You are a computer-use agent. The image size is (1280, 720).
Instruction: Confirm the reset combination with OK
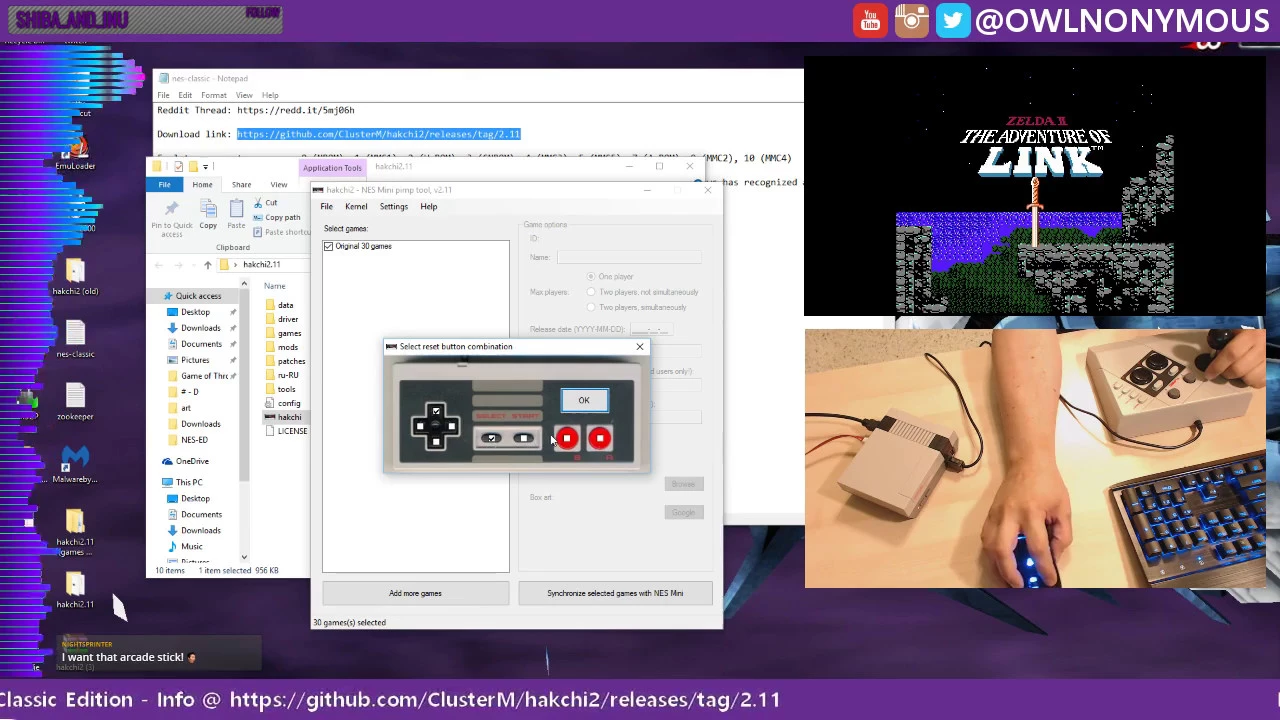point(584,400)
